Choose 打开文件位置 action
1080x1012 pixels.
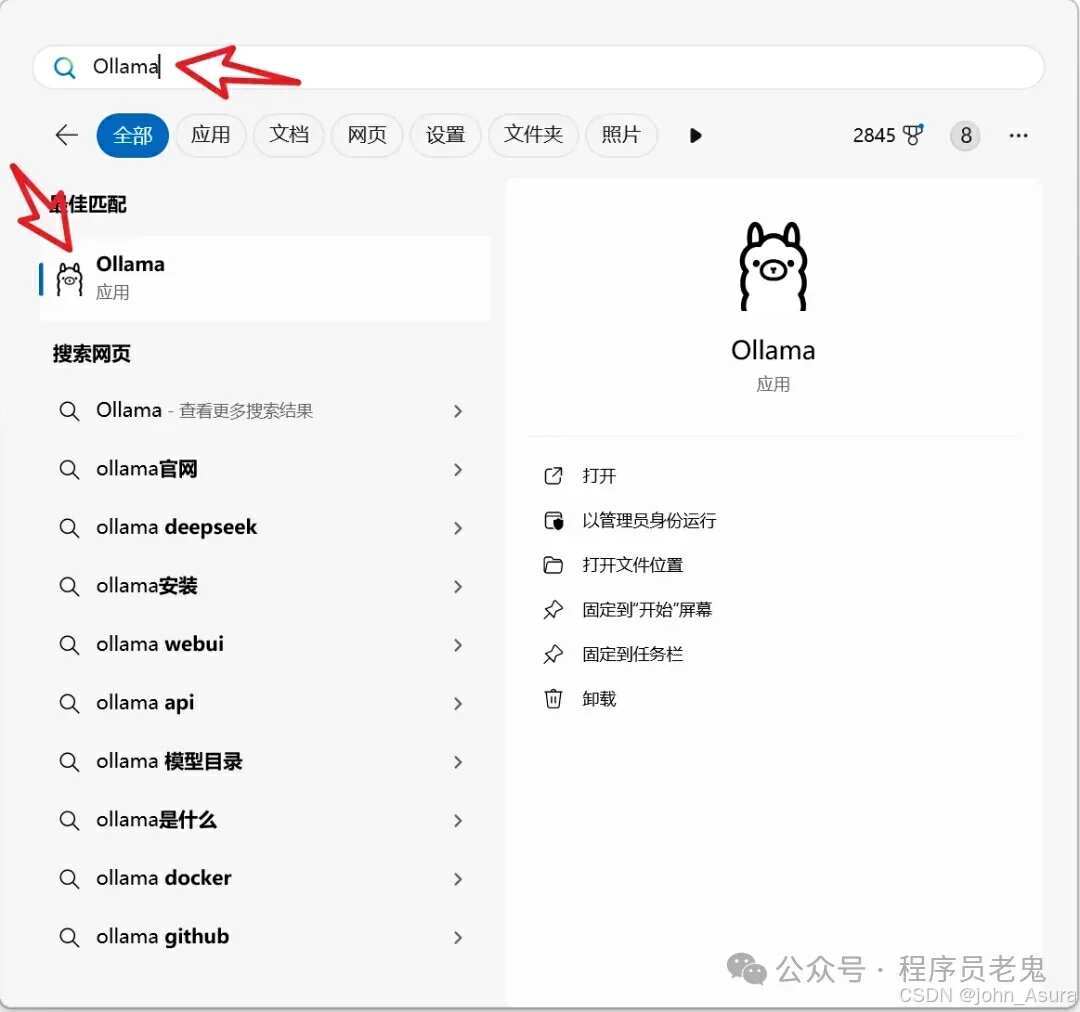[632, 566]
